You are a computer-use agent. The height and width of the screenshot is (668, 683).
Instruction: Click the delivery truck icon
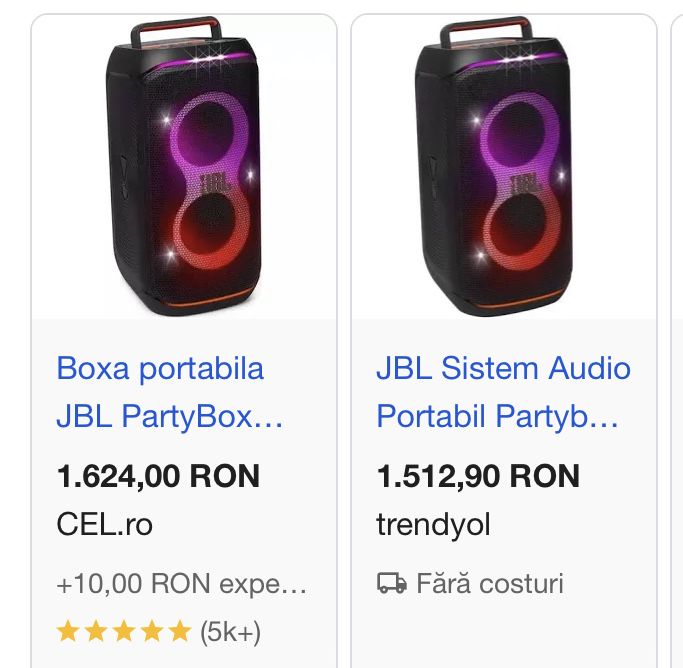[391, 583]
